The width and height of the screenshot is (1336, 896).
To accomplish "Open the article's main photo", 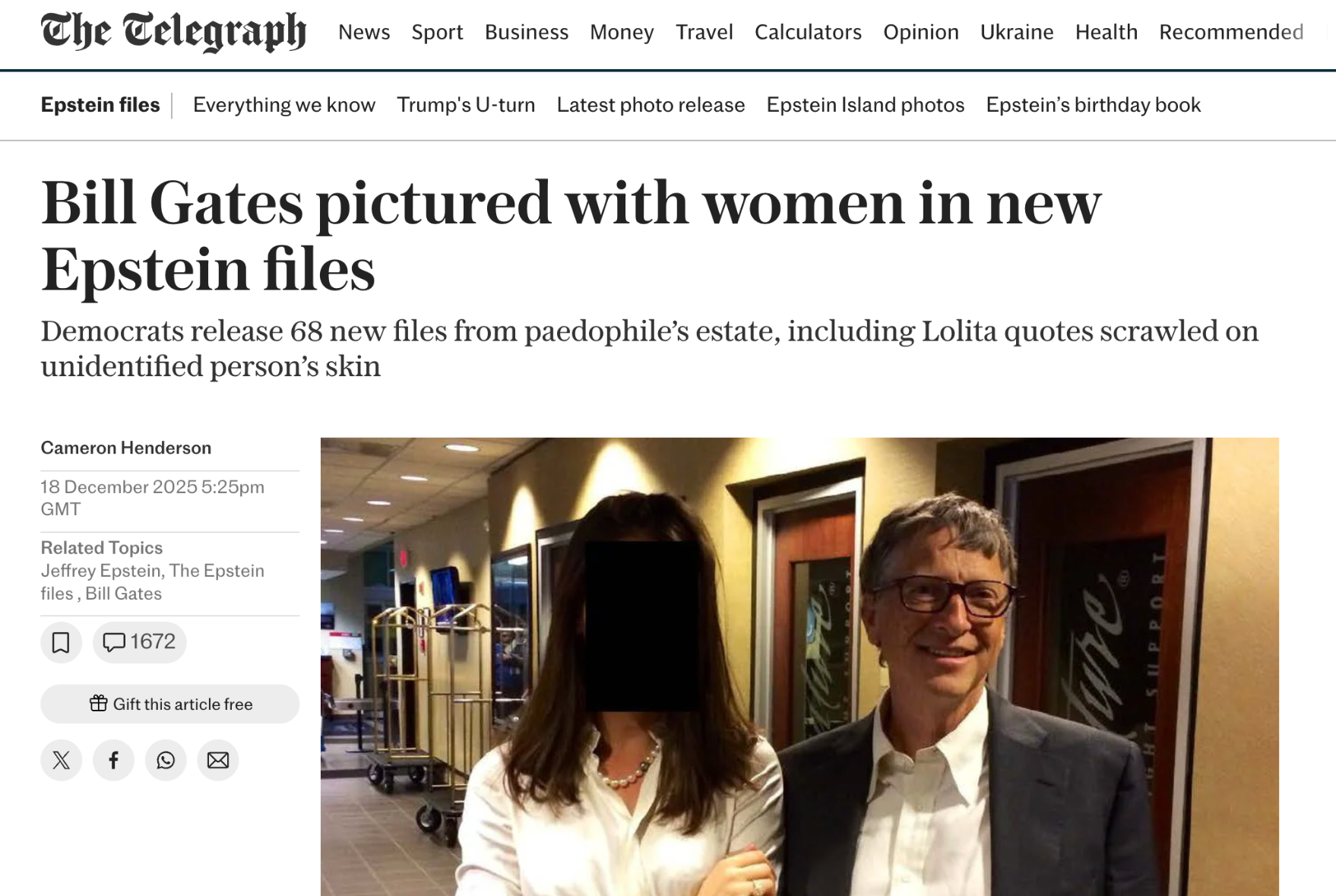I will [x=799, y=666].
